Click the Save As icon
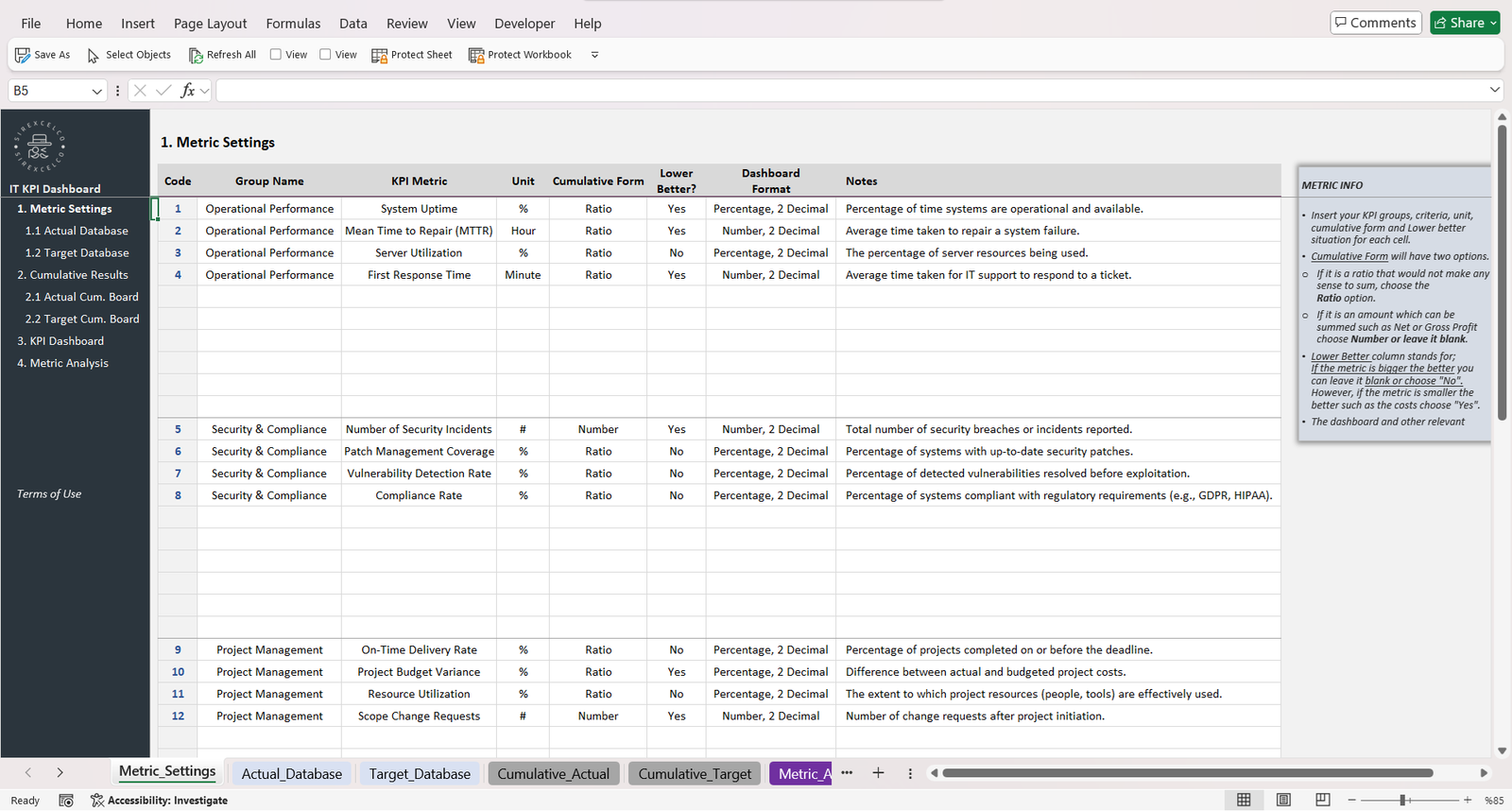 (23, 55)
